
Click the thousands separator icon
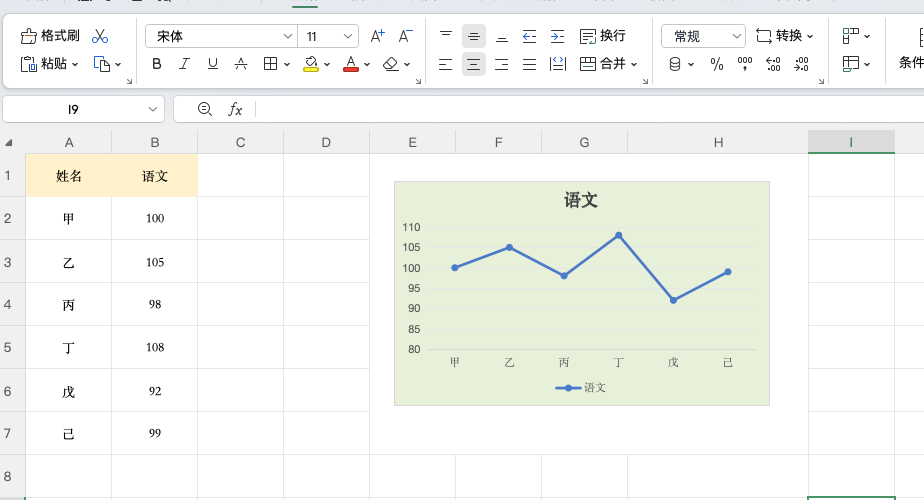click(x=744, y=64)
